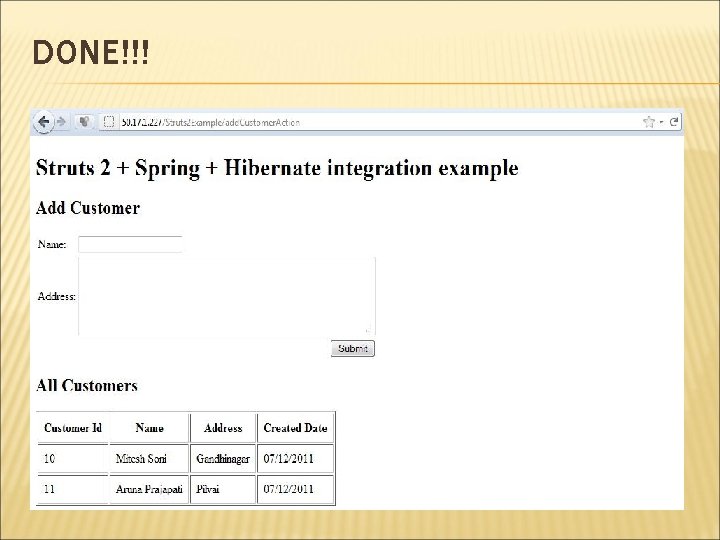
Task: Select the Gandhinagar address cell
Action: coord(223,458)
